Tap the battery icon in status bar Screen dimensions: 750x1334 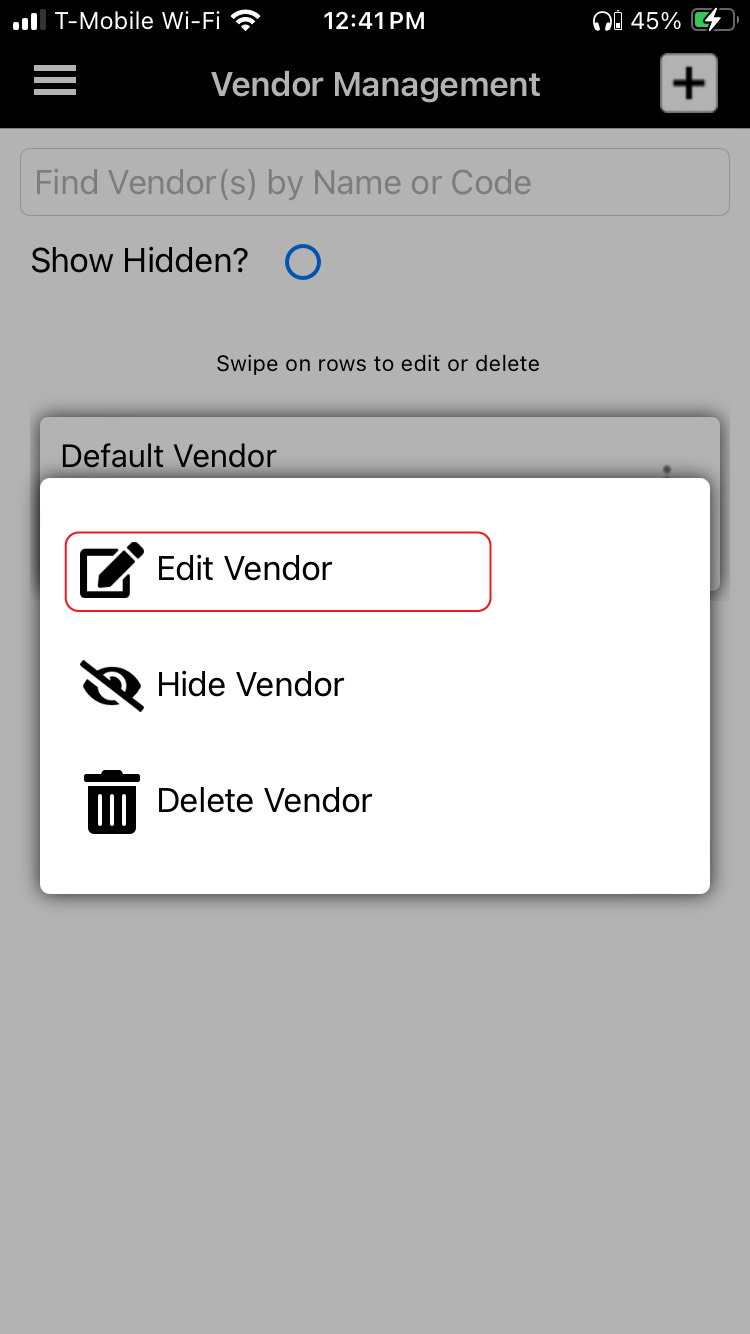717,20
